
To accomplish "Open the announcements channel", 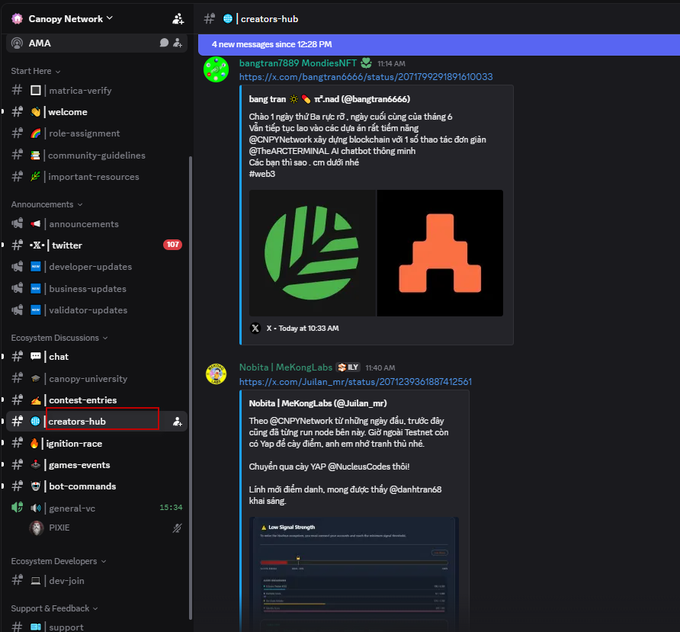I will click(96, 224).
